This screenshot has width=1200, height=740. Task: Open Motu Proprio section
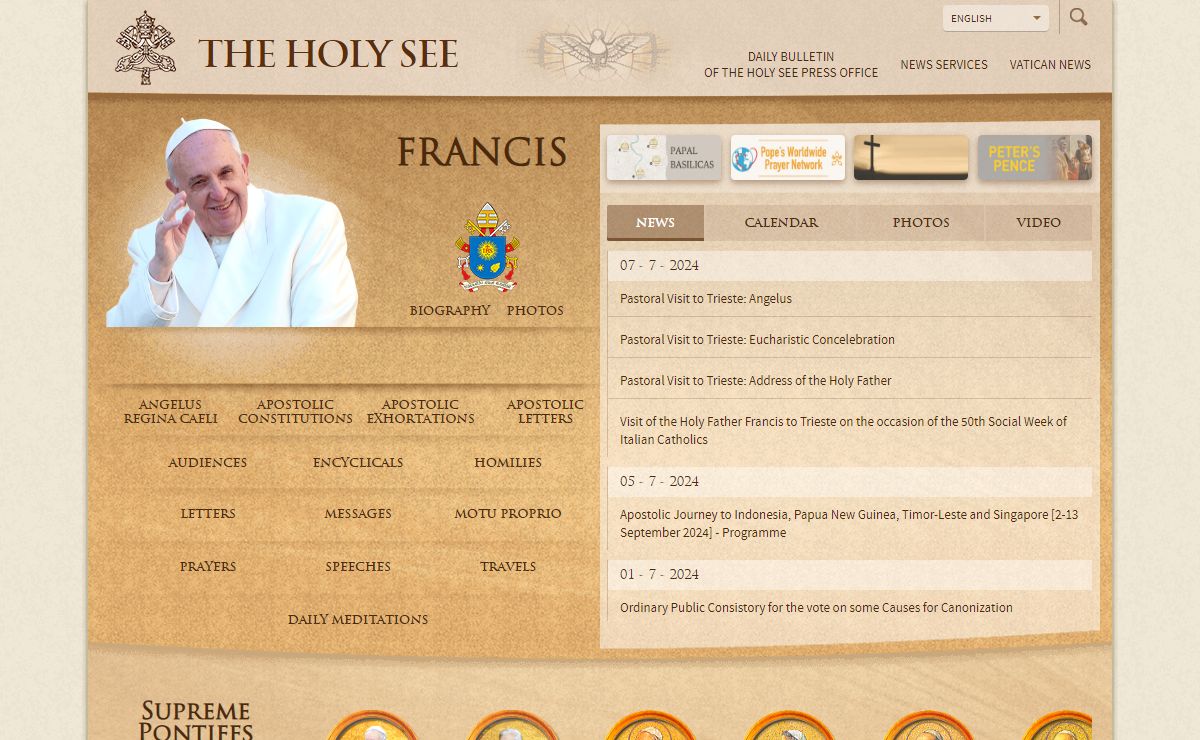[508, 514]
